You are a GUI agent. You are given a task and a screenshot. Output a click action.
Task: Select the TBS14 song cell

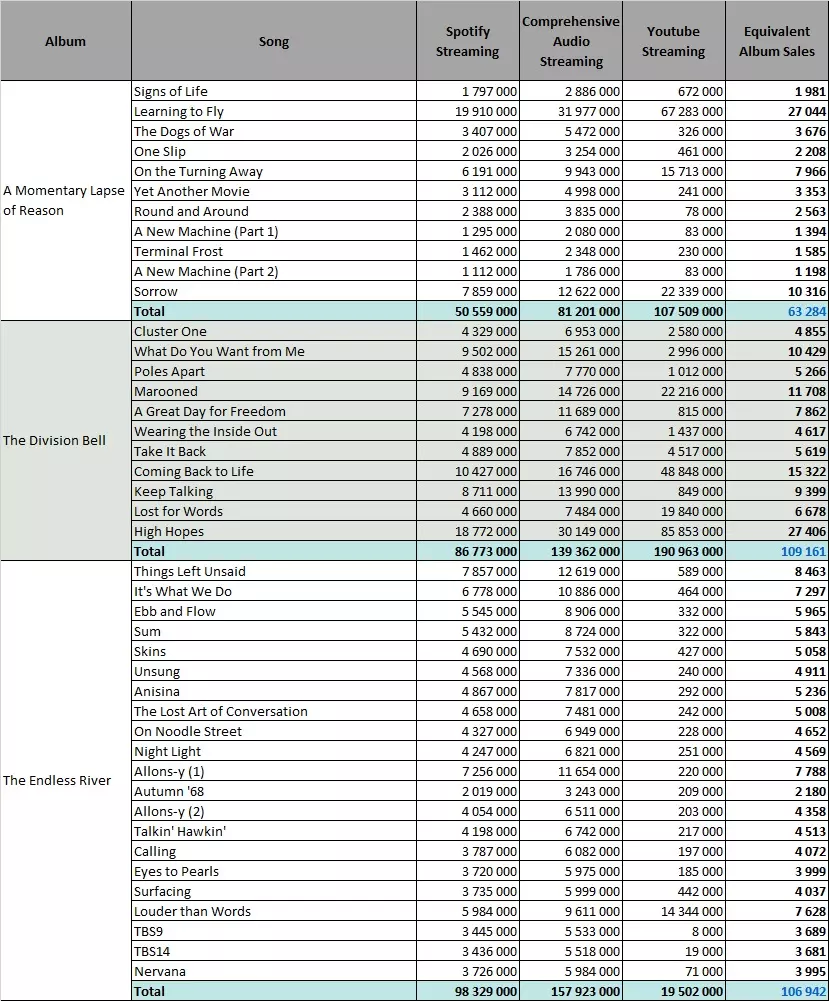[274, 951]
